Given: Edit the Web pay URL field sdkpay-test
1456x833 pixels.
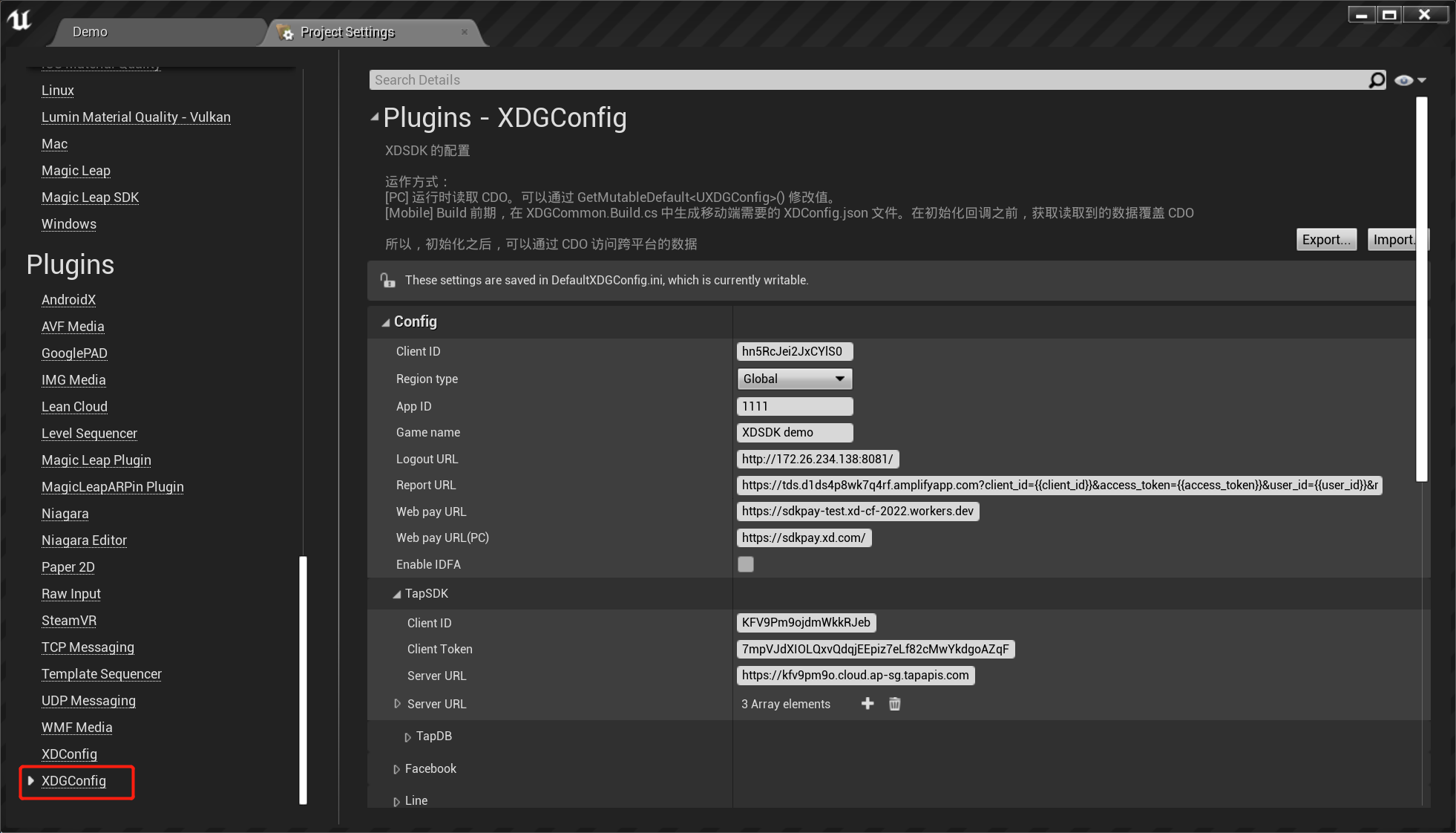Looking at the screenshot, I should (x=858, y=511).
